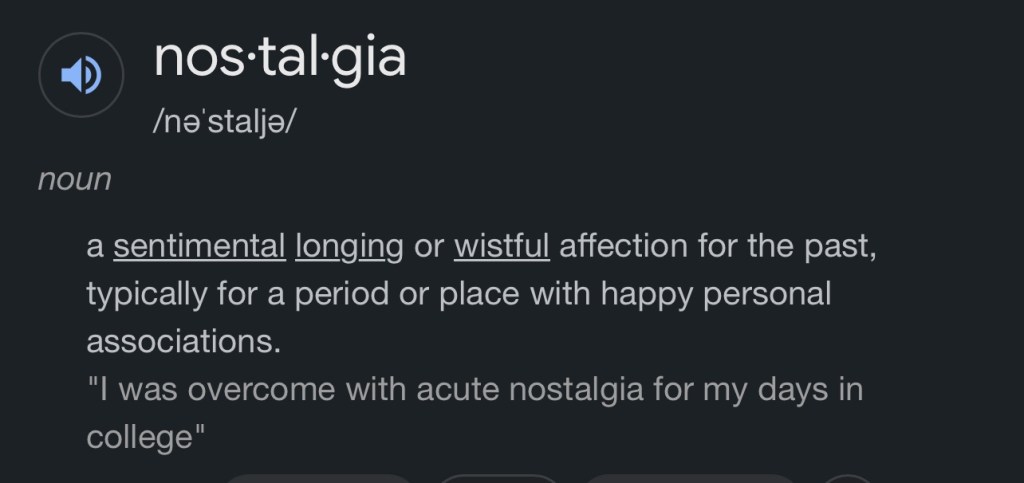Tap the first cut-off chip below the definition

[x=315, y=478]
